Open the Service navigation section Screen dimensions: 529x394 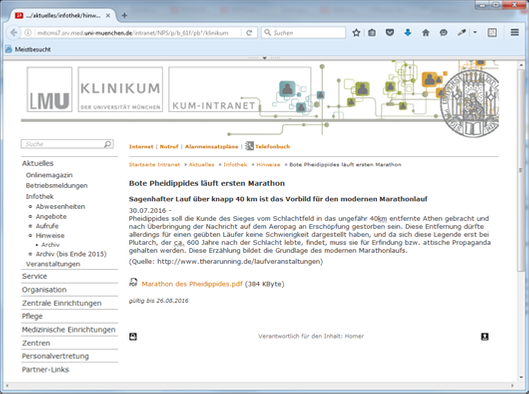click(x=34, y=276)
